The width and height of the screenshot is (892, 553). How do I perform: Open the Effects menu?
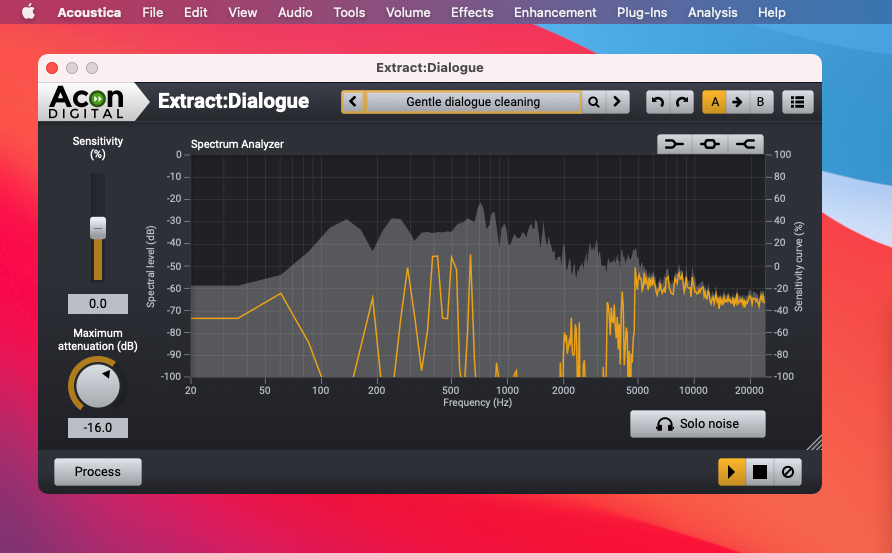472,12
